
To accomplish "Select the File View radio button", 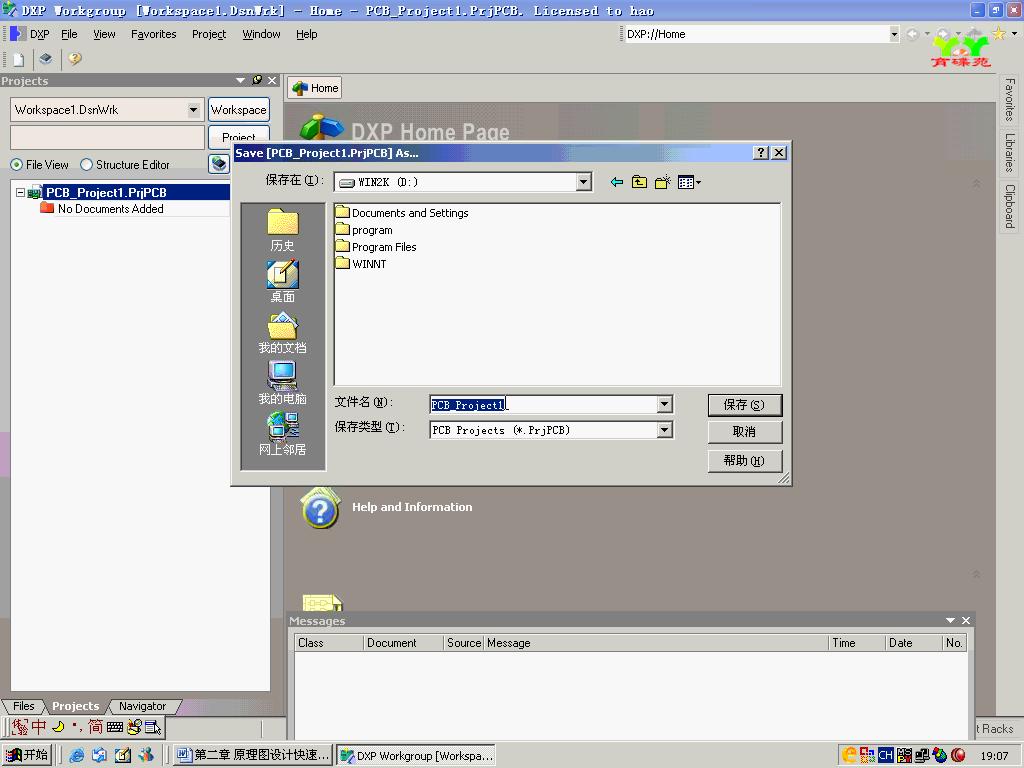I will click(16, 165).
